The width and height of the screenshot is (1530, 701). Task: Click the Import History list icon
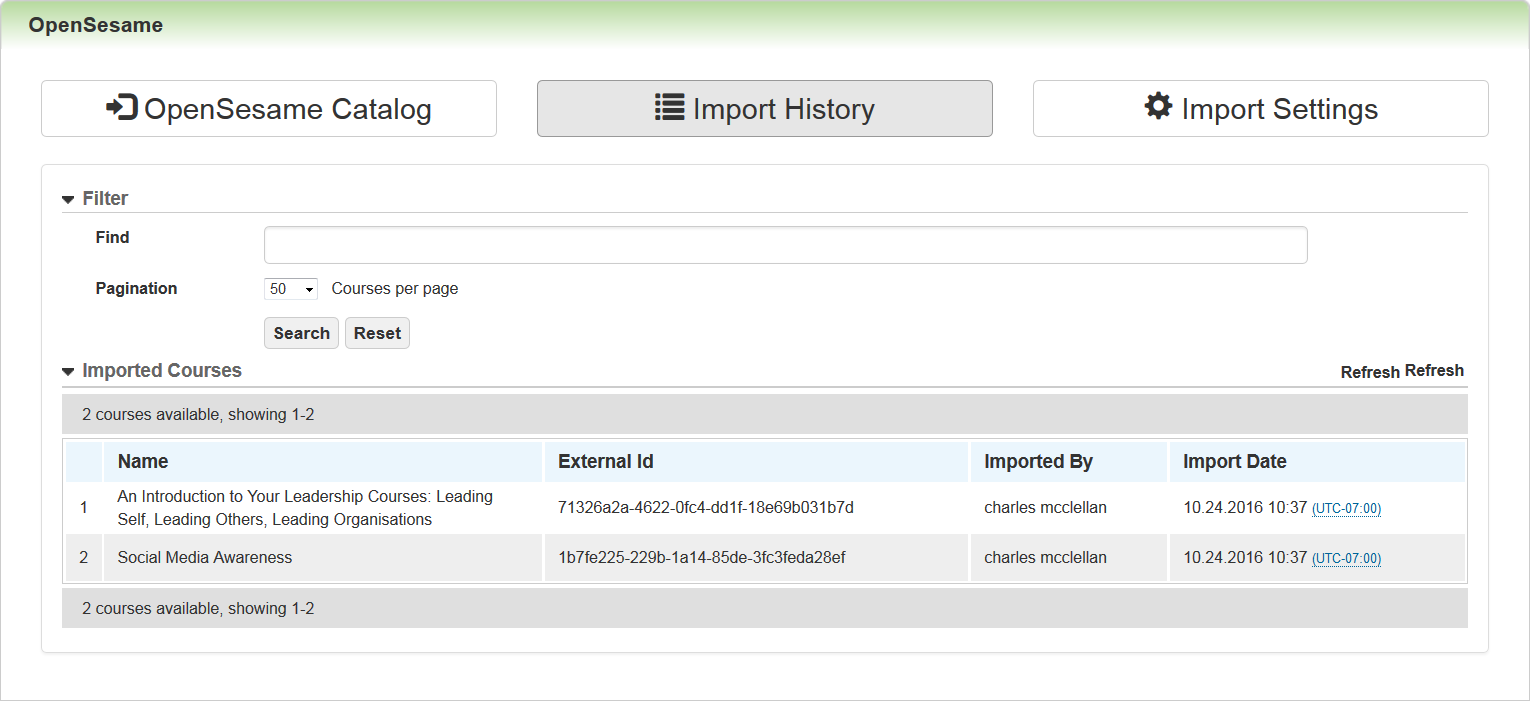click(x=669, y=108)
